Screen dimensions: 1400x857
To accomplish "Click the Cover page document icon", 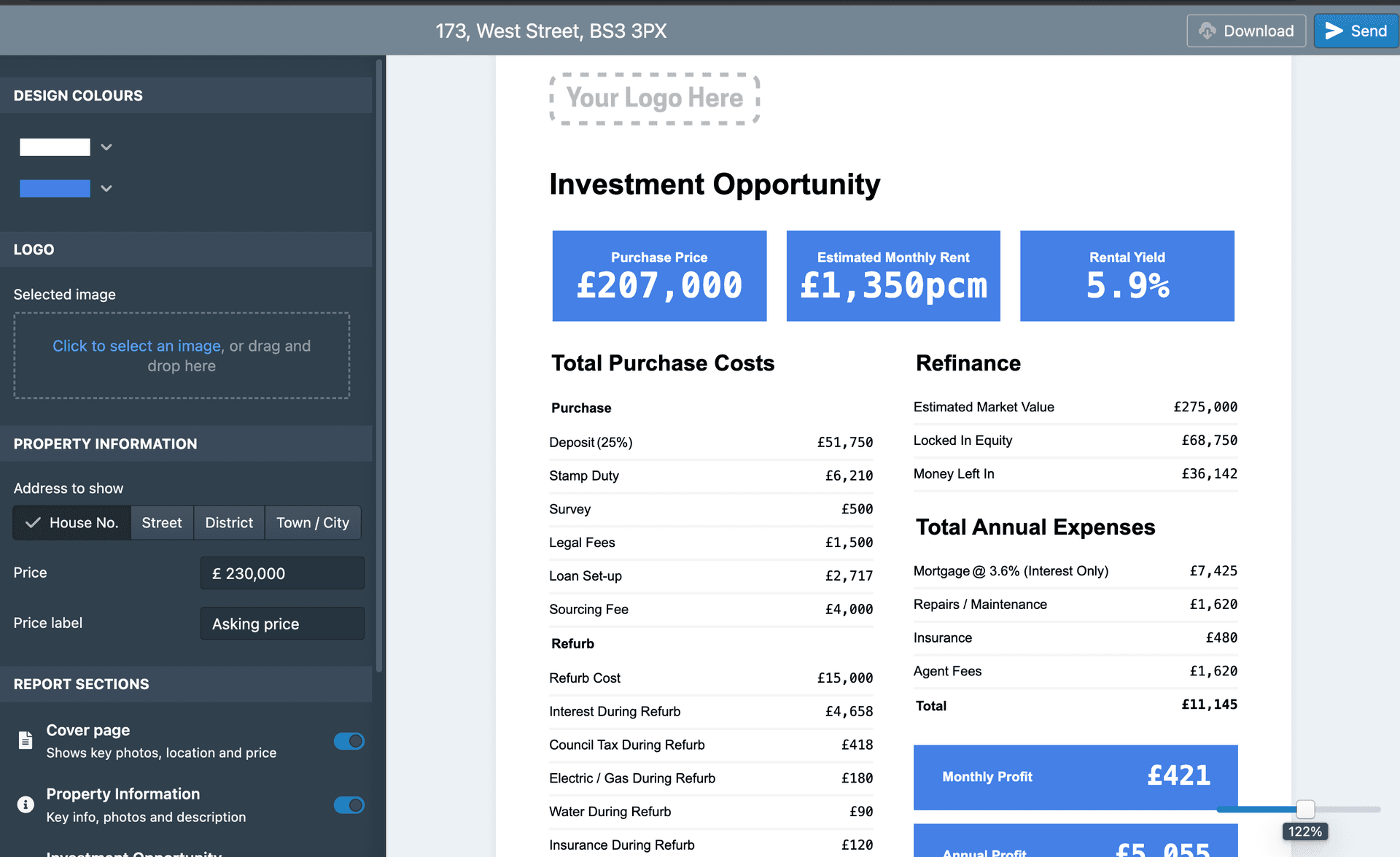I will coord(26,740).
